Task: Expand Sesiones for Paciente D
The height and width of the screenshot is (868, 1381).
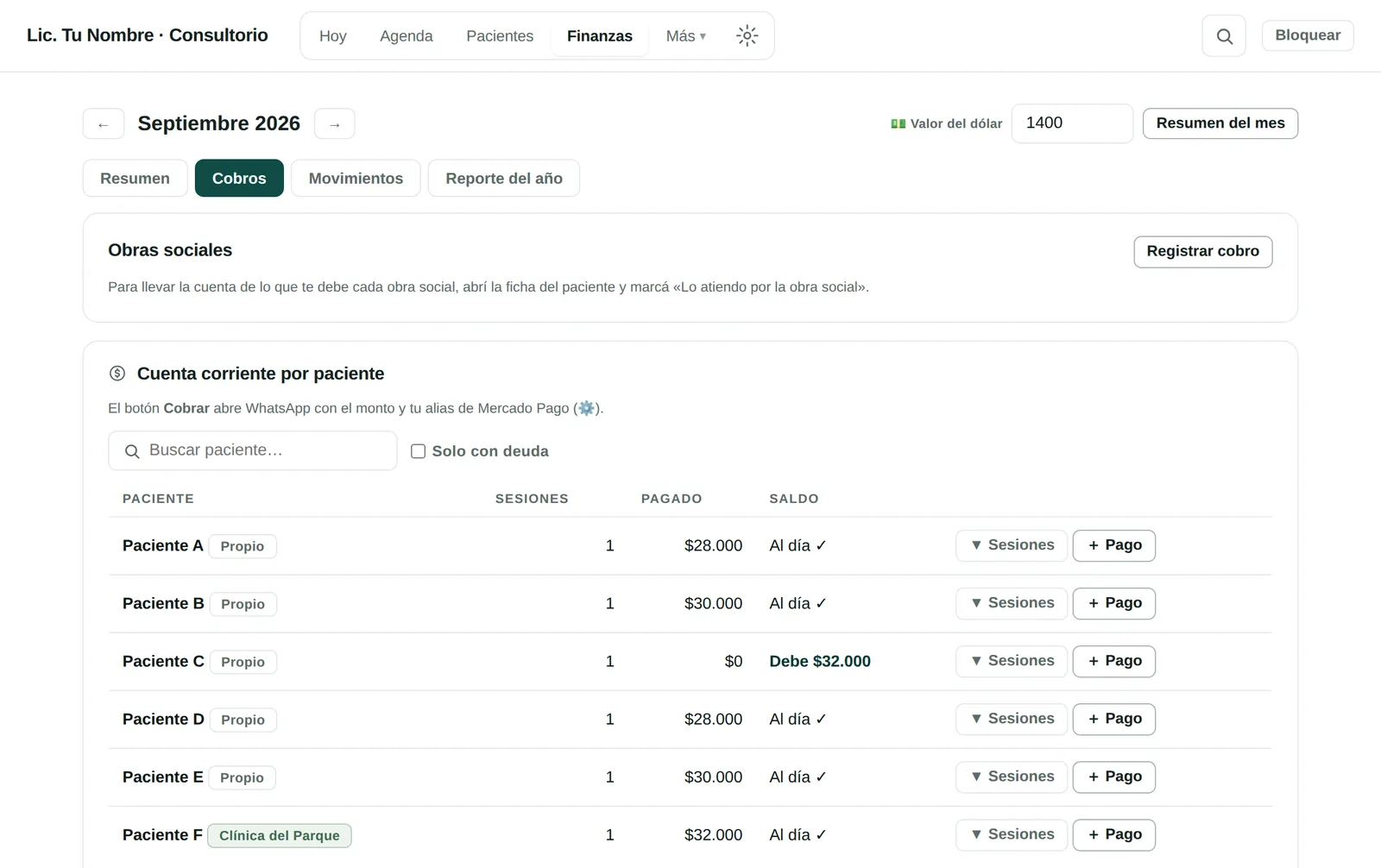Action: tap(1012, 719)
